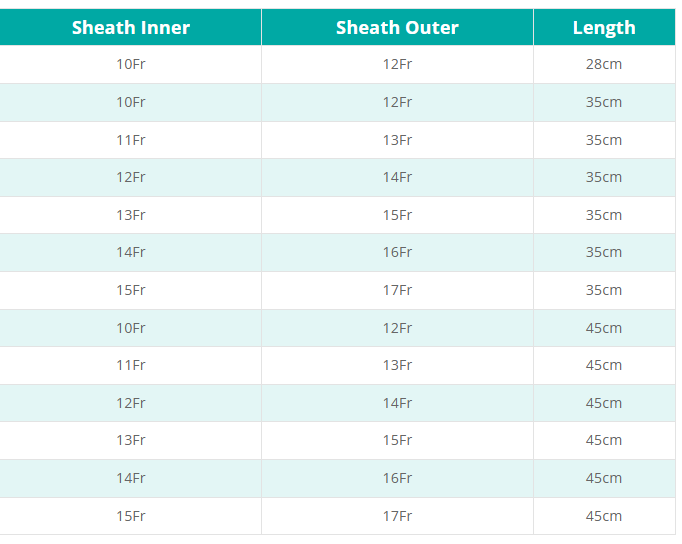Screen dimensions: 682x544
Task: Select inner 13Fr cell in 35cm row
Action: point(131,215)
